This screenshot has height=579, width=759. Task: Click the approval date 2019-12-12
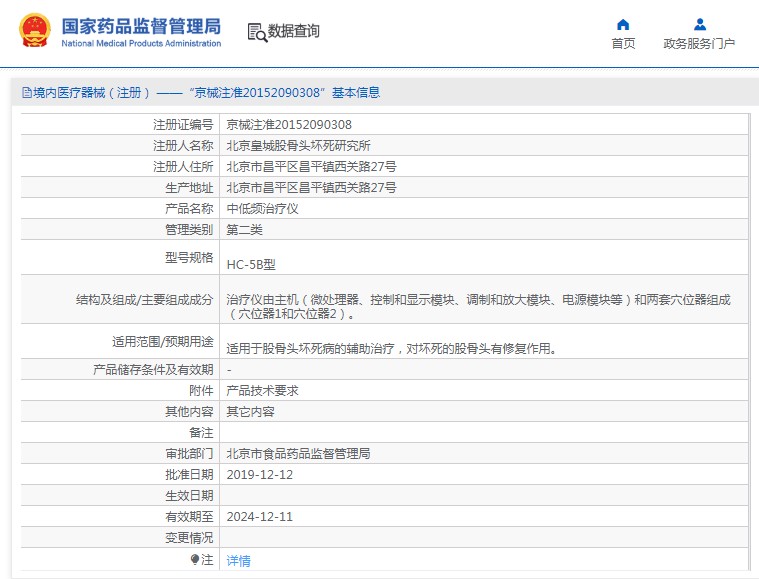[260, 475]
